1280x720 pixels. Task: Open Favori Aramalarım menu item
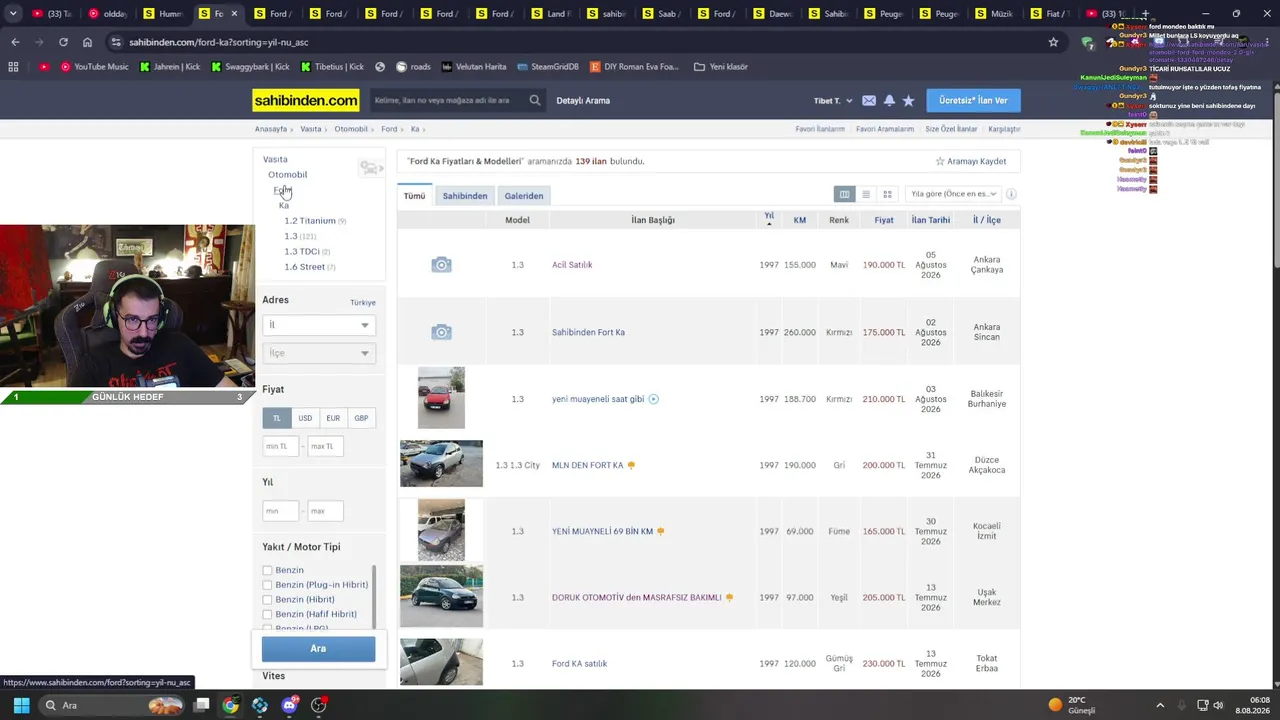click(x=885, y=129)
